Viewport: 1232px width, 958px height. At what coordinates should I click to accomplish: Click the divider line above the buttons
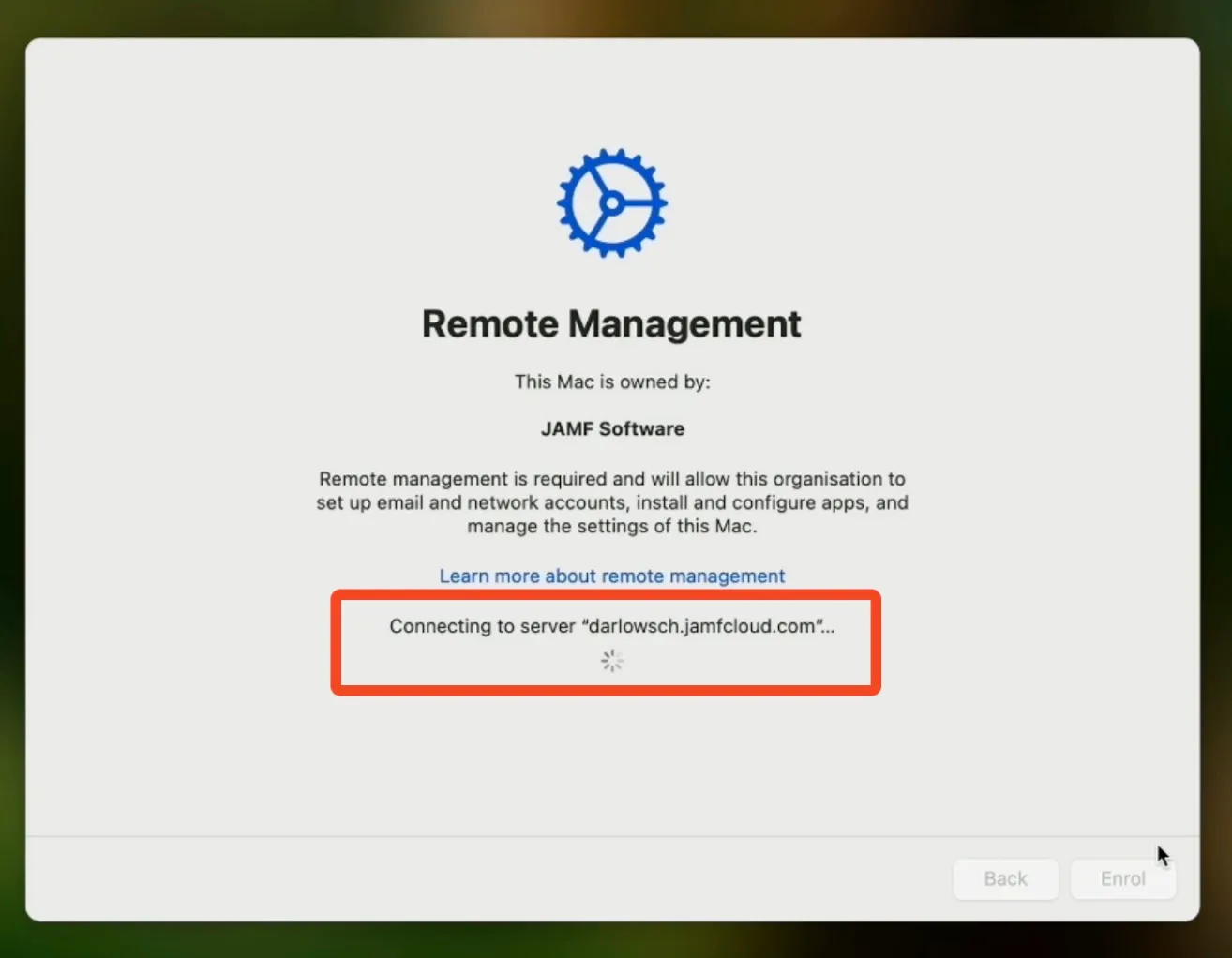pyautogui.click(x=611, y=836)
